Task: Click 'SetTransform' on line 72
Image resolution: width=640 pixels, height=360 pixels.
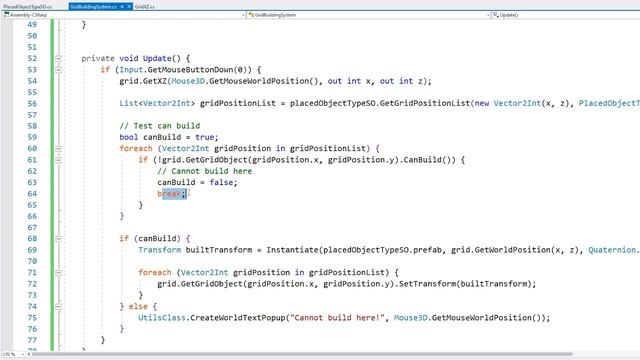Action: 427,284
